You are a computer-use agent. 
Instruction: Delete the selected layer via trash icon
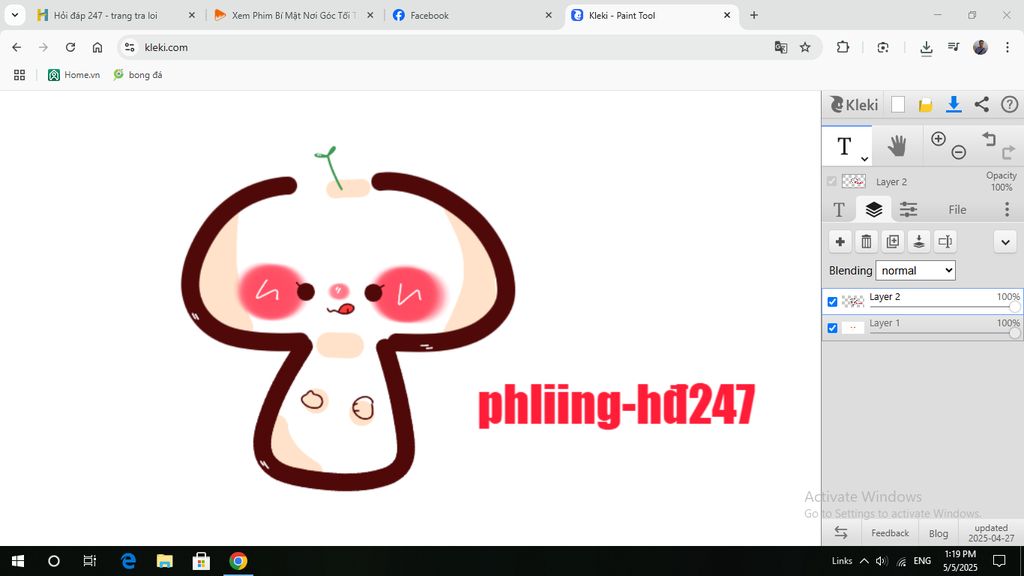[x=866, y=242]
